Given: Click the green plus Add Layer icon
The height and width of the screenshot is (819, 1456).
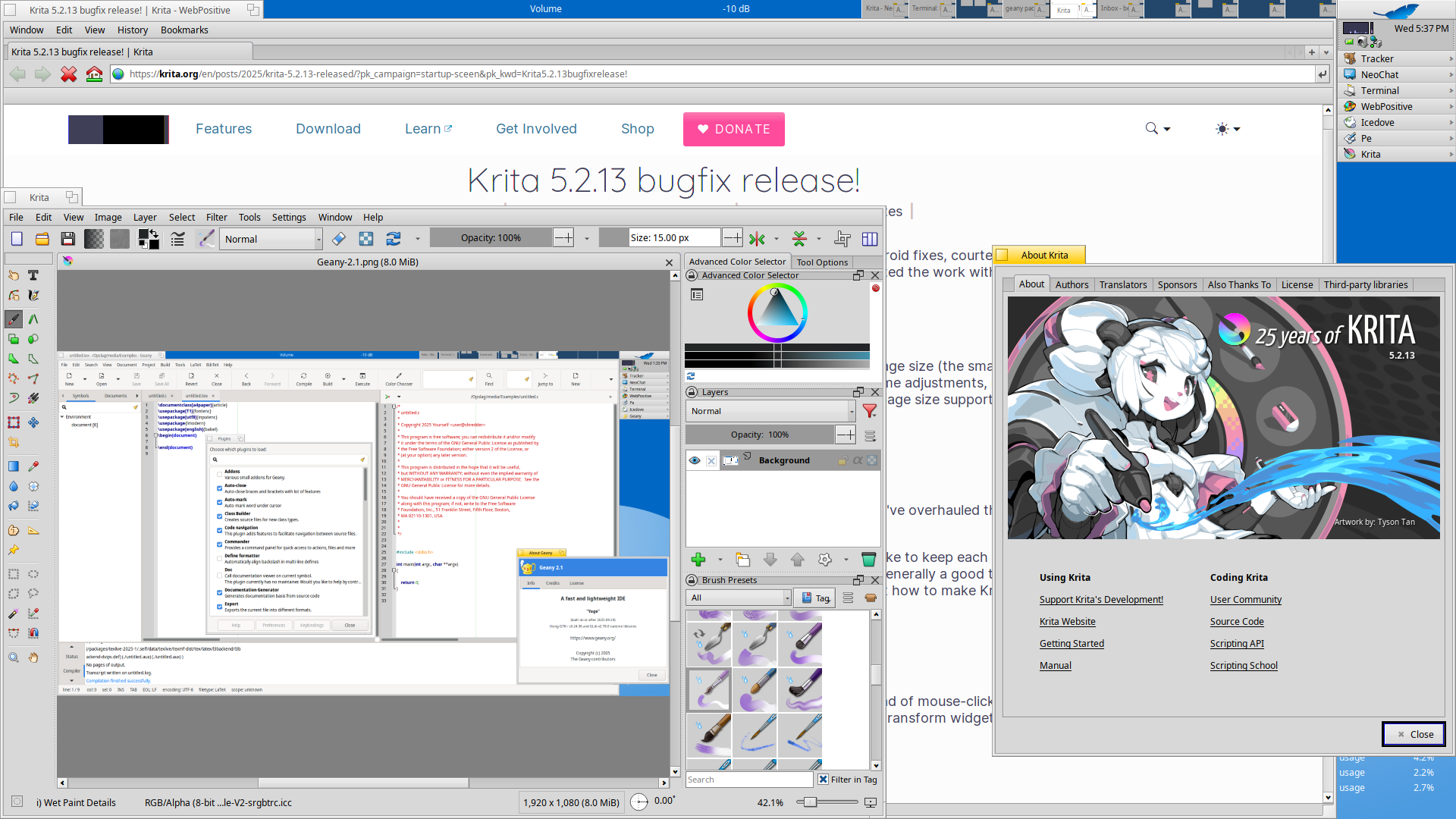Looking at the screenshot, I should [698, 560].
